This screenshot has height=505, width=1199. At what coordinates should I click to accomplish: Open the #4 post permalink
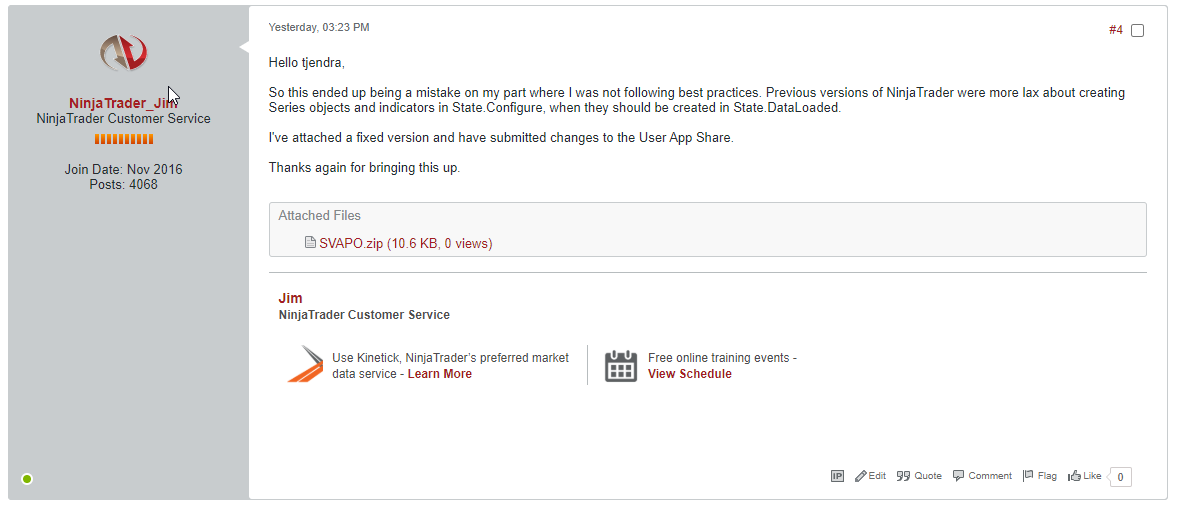coord(1115,30)
